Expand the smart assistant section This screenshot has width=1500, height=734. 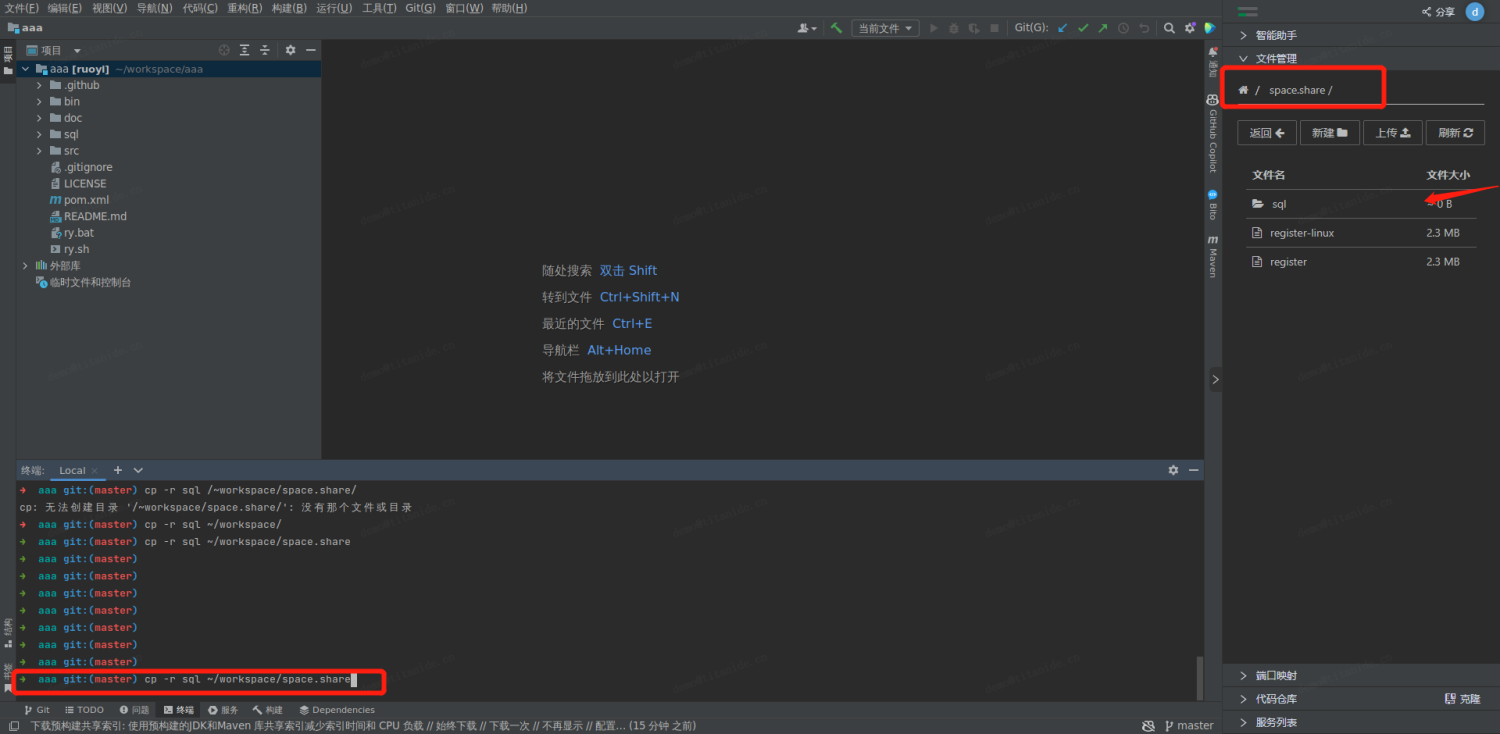(x=1243, y=35)
